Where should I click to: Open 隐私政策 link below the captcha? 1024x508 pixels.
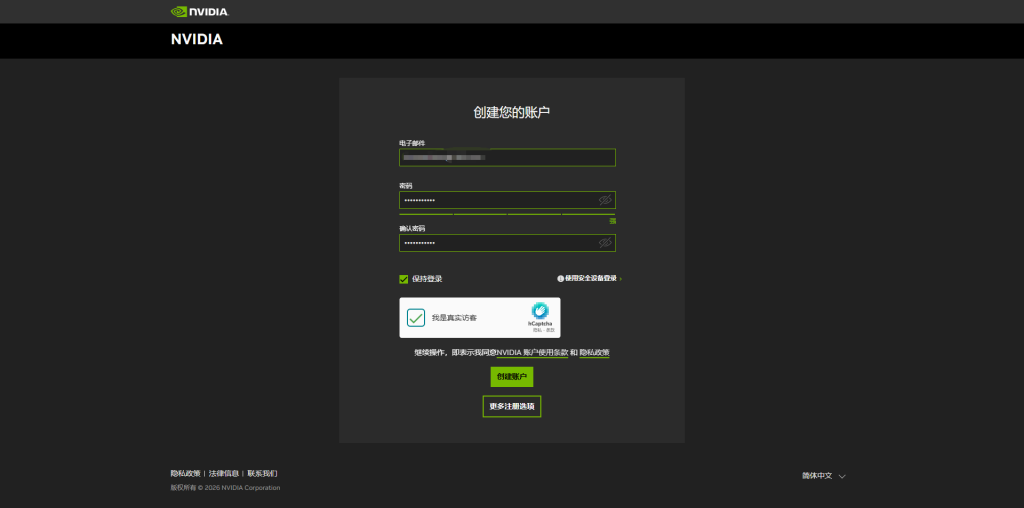594,353
